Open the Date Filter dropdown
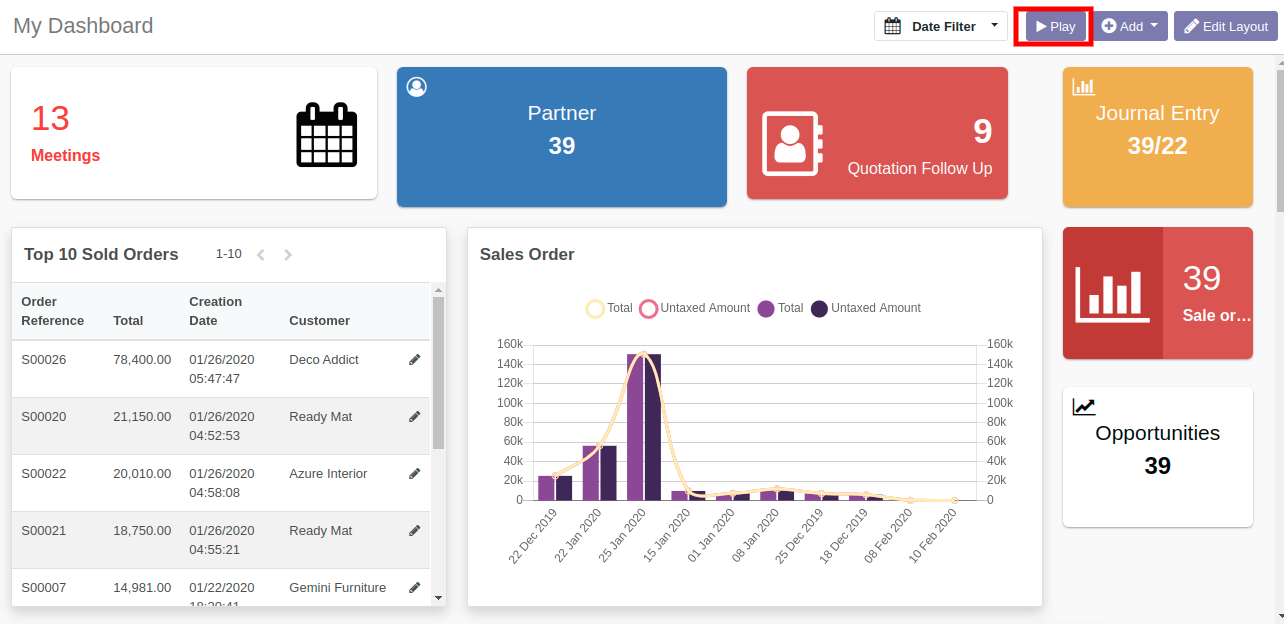The width and height of the screenshot is (1284, 624). click(x=940, y=26)
